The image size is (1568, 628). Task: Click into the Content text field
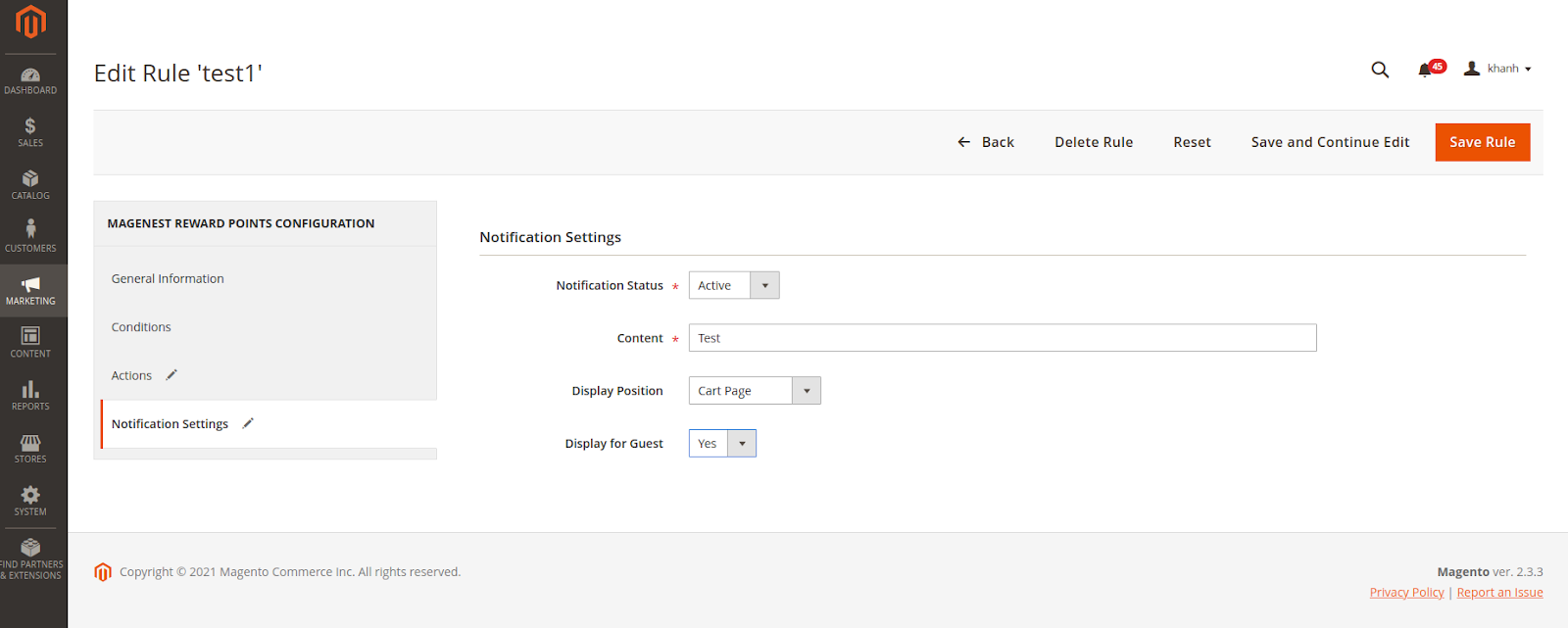pos(1002,338)
